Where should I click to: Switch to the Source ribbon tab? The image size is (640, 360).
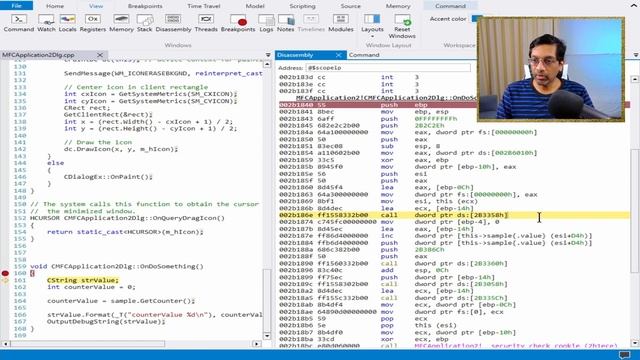coord(351,6)
